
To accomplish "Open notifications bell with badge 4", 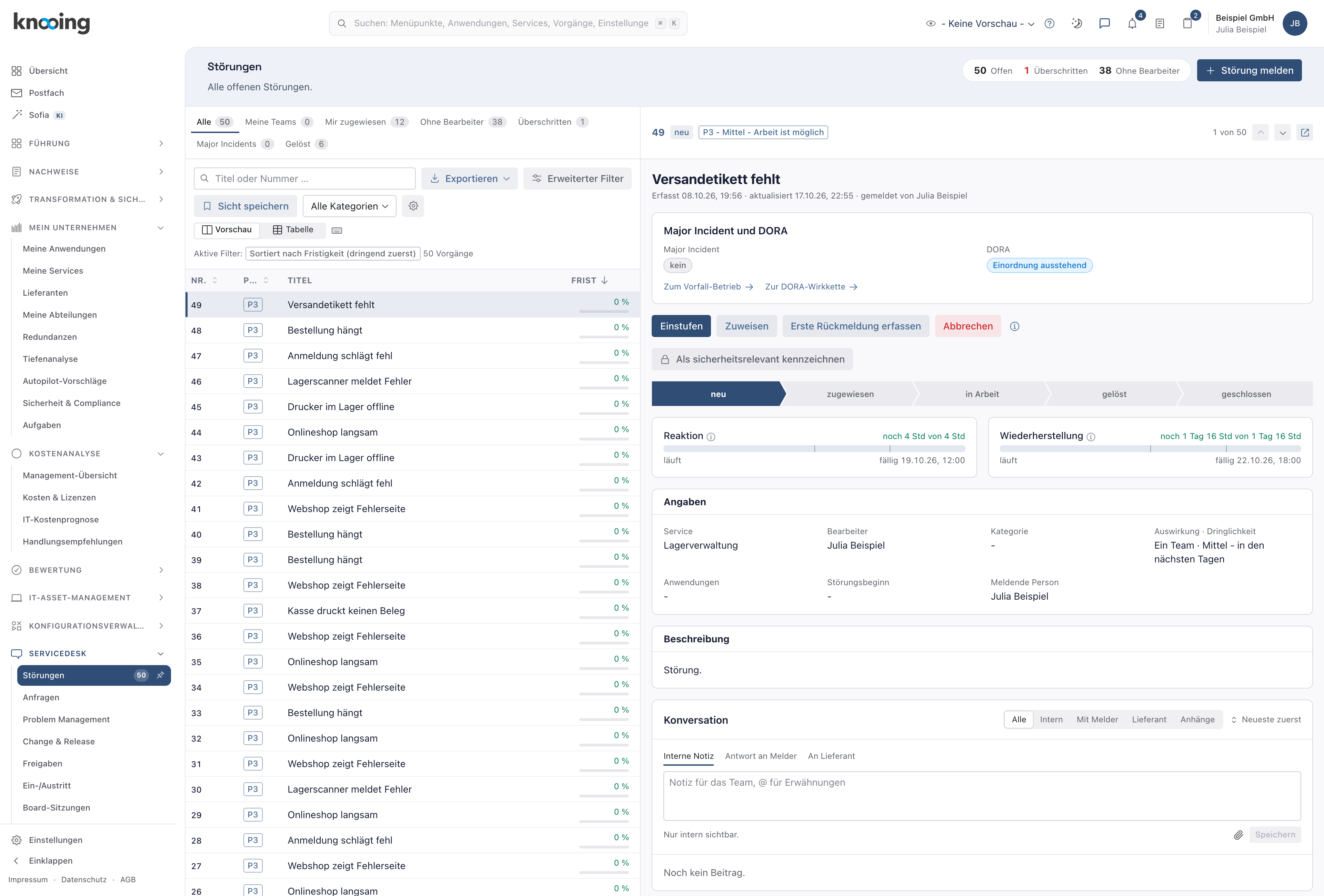I will tap(1132, 23).
